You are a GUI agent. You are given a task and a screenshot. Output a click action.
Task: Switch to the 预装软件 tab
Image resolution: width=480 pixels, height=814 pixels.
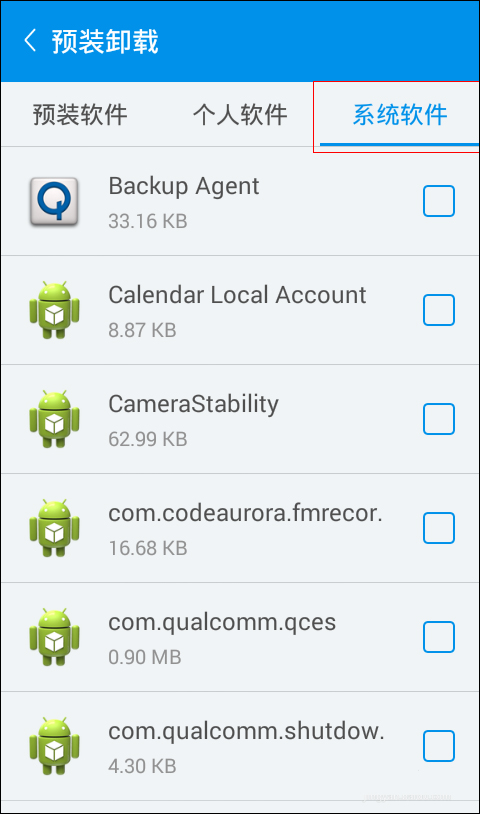80,115
